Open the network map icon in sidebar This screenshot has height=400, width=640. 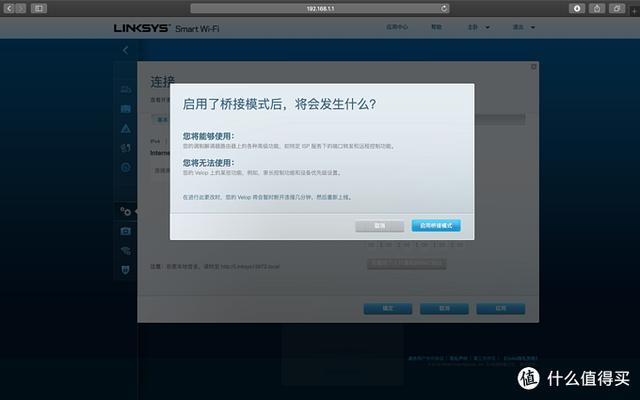[126, 90]
